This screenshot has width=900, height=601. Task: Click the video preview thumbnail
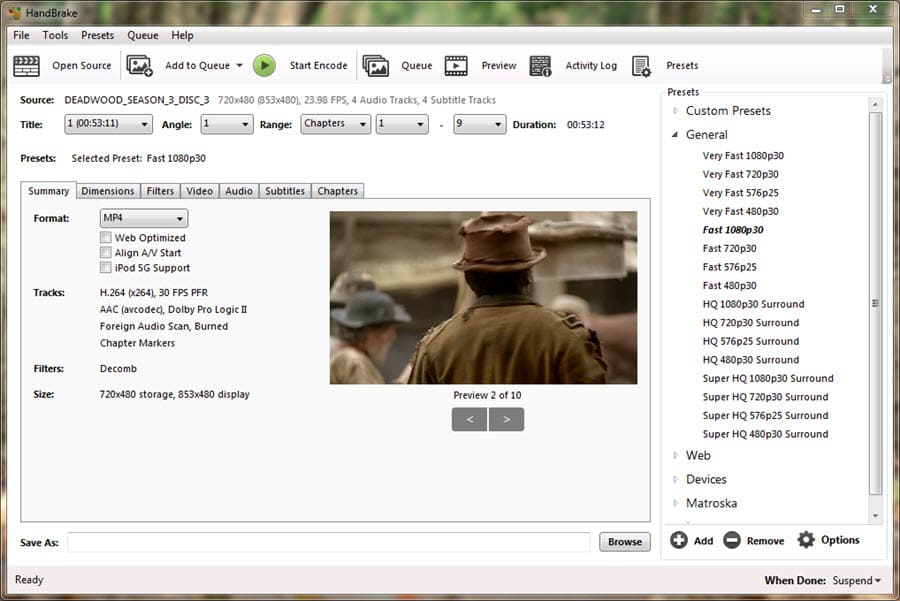click(x=483, y=297)
